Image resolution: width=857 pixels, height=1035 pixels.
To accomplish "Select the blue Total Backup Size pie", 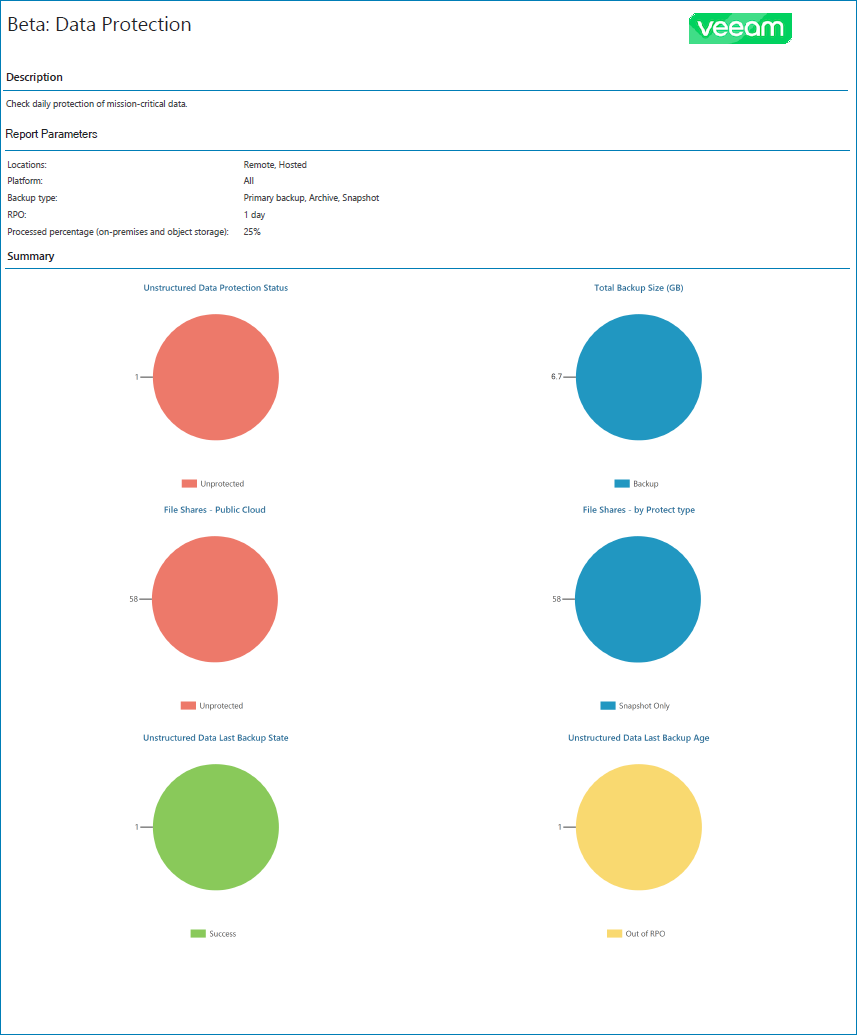I will coord(638,377).
